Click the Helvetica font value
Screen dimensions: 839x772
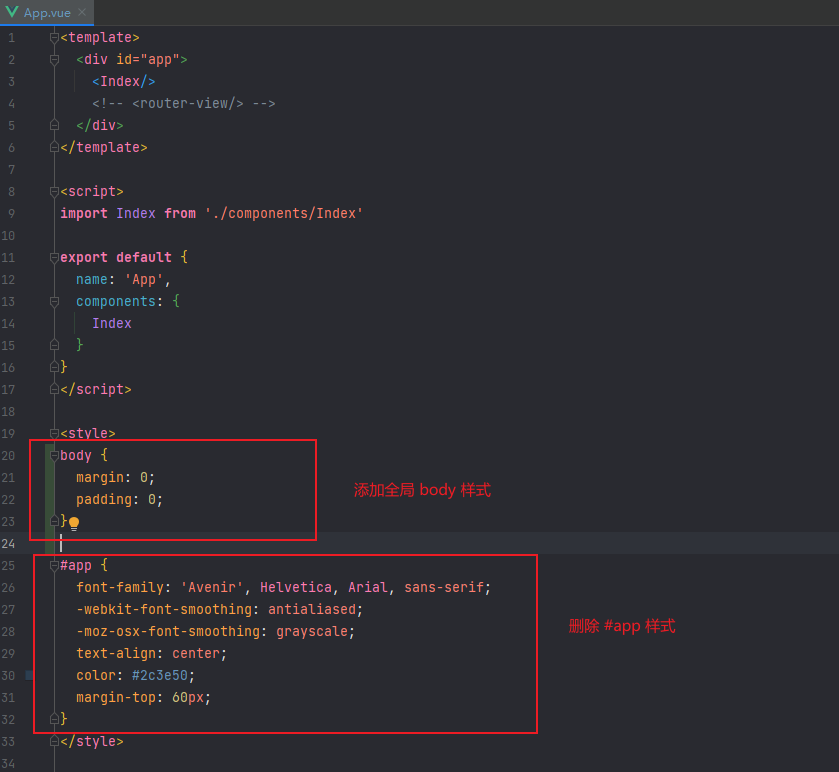tap(296, 587)
